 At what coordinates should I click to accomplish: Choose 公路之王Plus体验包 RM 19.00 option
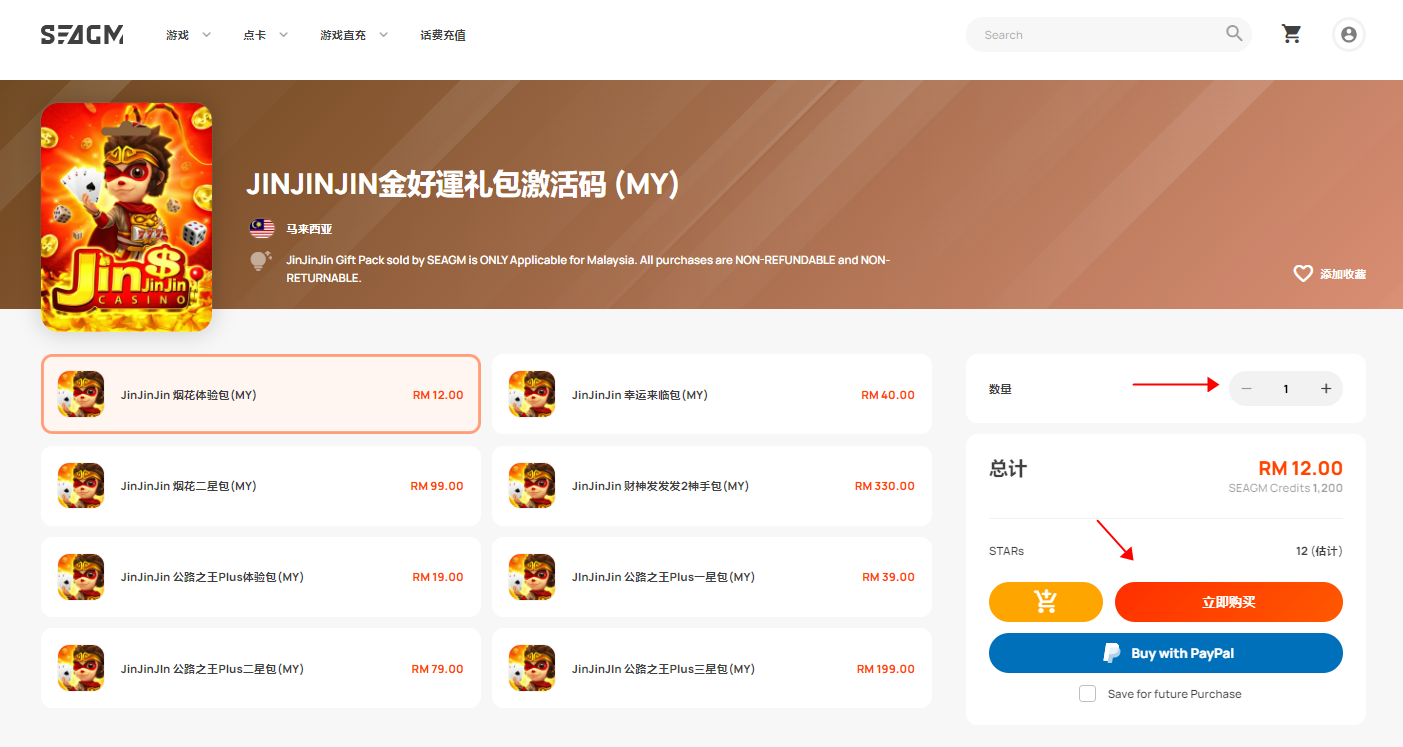click(261, 577)
